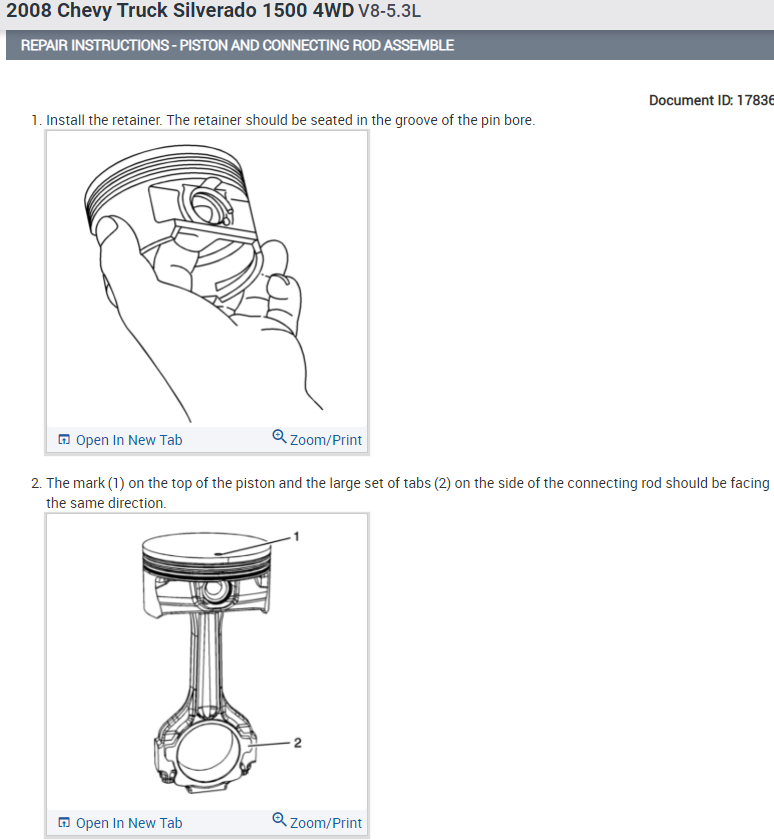Click the open-in-new-tab icon under retainer diagram
The height and width of the screenshot is (840, 774).
(64, 440)
